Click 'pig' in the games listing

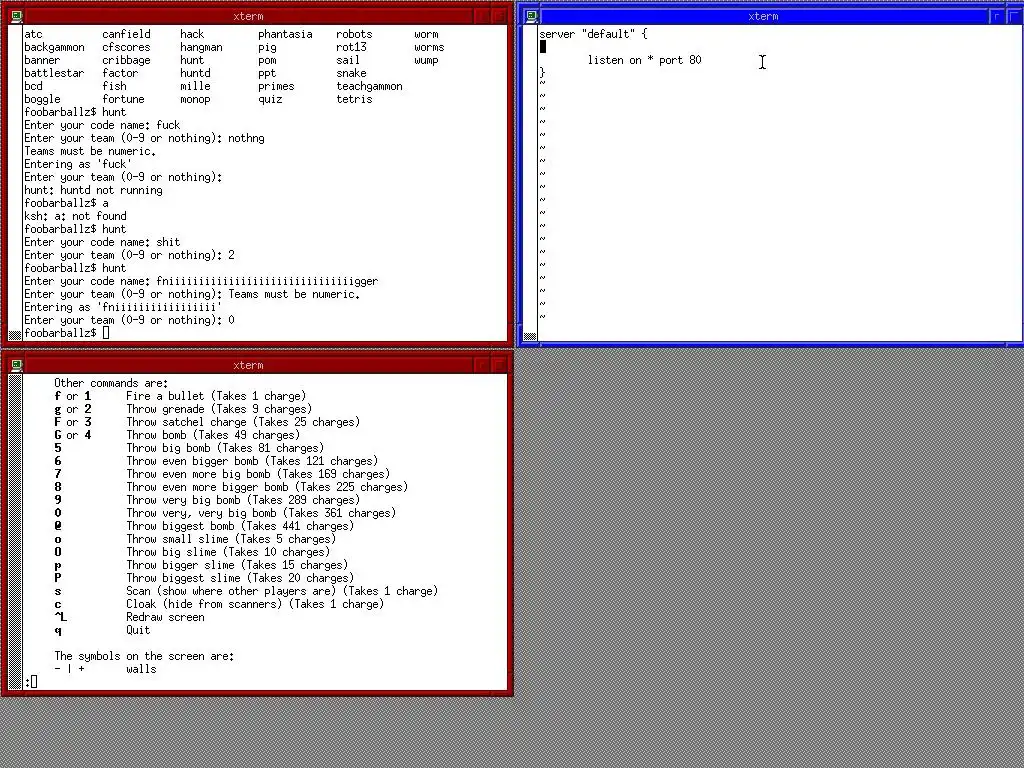[267, 47]
